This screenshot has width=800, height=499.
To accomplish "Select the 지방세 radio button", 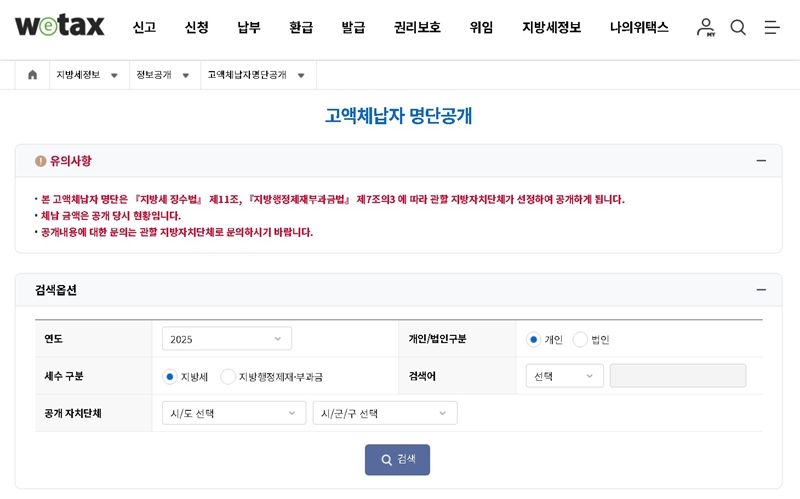I will (x=169, y=376).
